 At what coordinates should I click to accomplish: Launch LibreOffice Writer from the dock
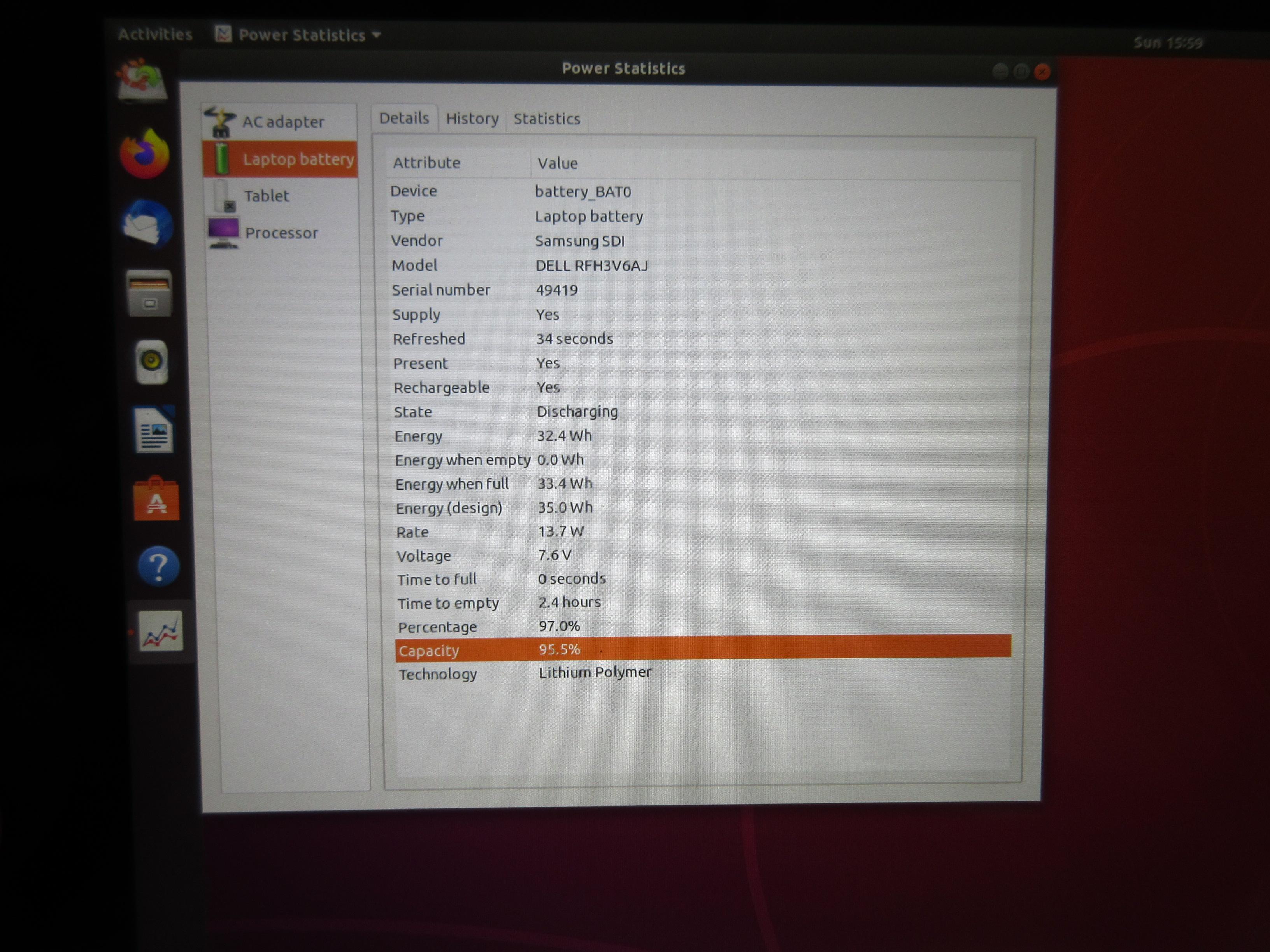pos(154,430)
